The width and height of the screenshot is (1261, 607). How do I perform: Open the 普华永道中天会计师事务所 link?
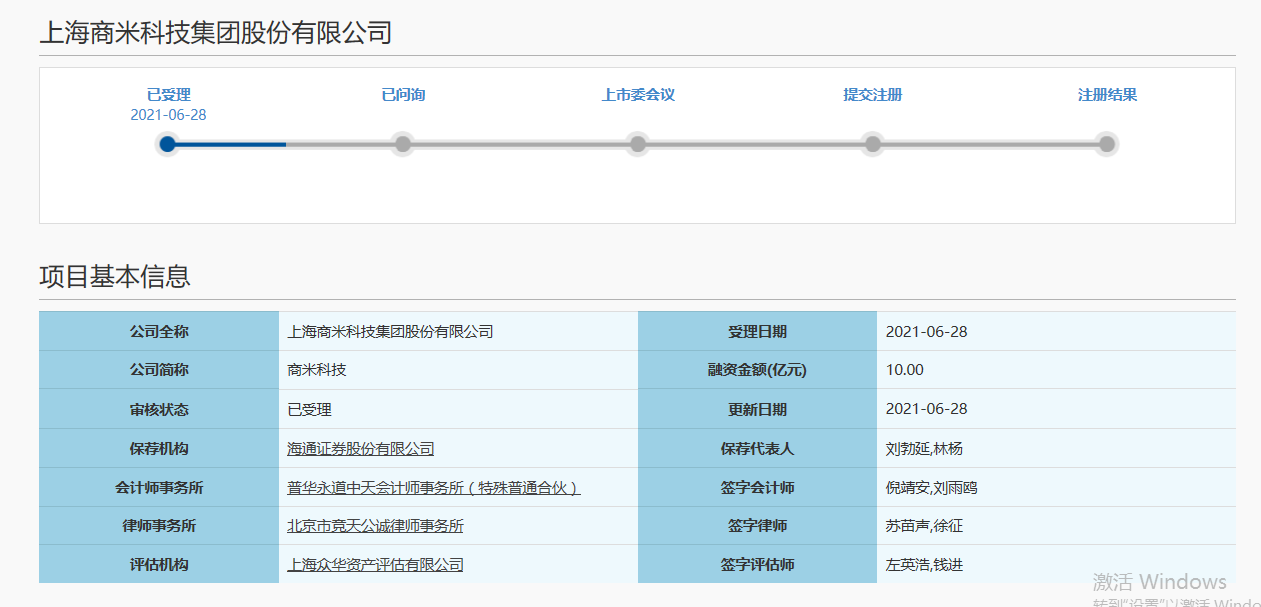click(x=434, y=488)
